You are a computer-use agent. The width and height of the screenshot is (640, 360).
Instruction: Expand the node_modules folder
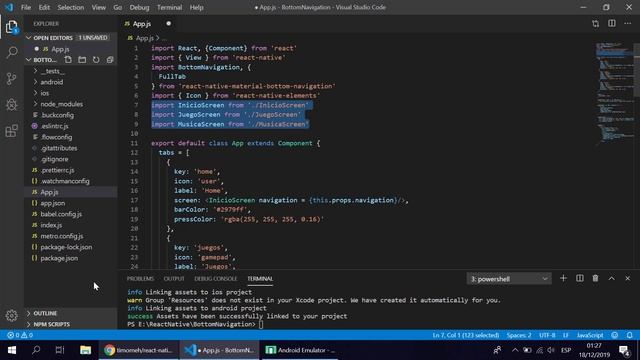[x=71, y=104]
